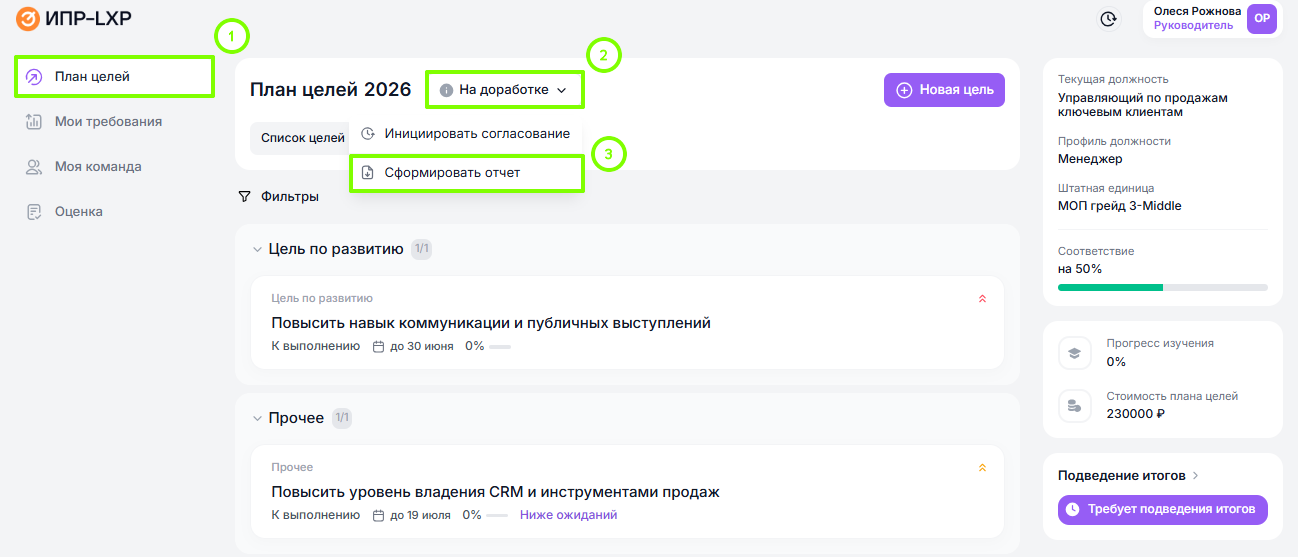Collapse the Цель по развитию section
The image size is (1298, 557).
258,249
